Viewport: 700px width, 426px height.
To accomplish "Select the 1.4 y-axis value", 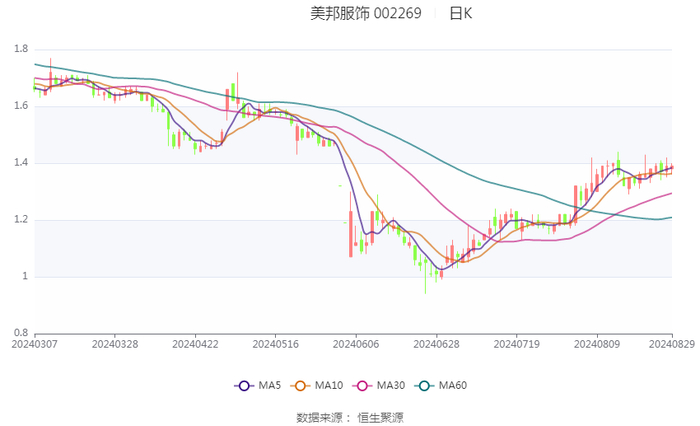I will [20, 163].
